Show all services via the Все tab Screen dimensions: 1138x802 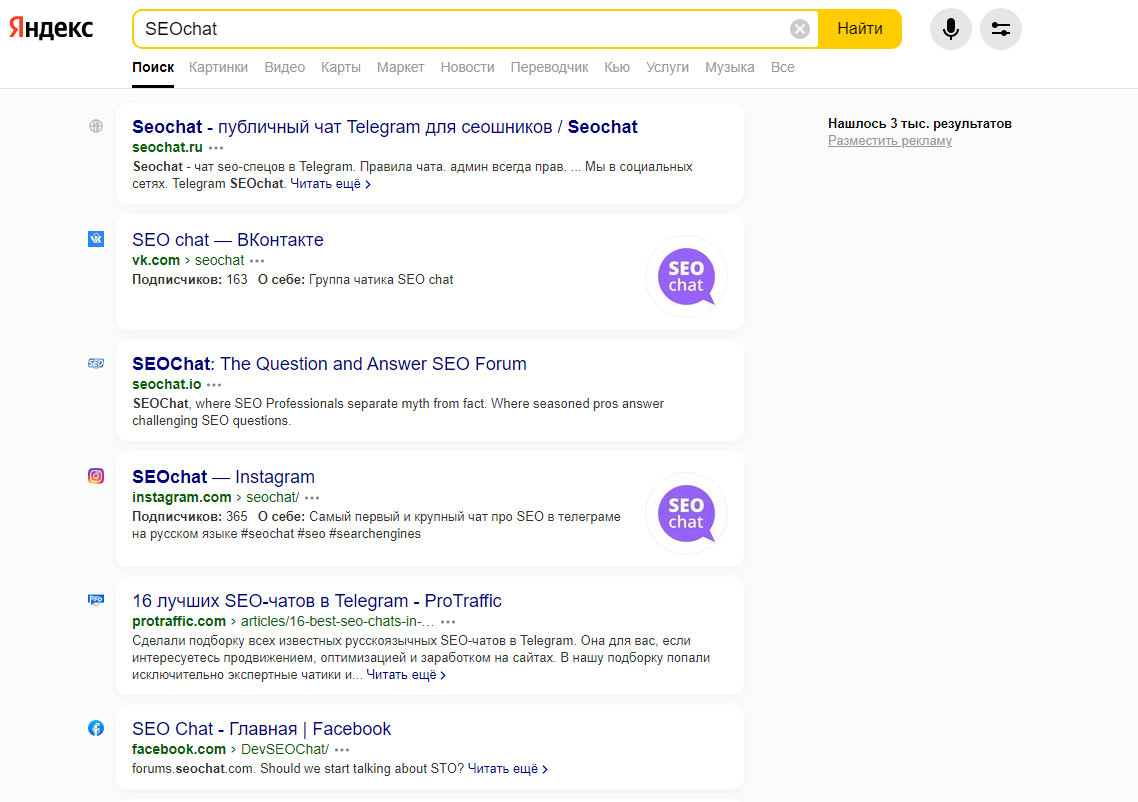pos(782,67)
